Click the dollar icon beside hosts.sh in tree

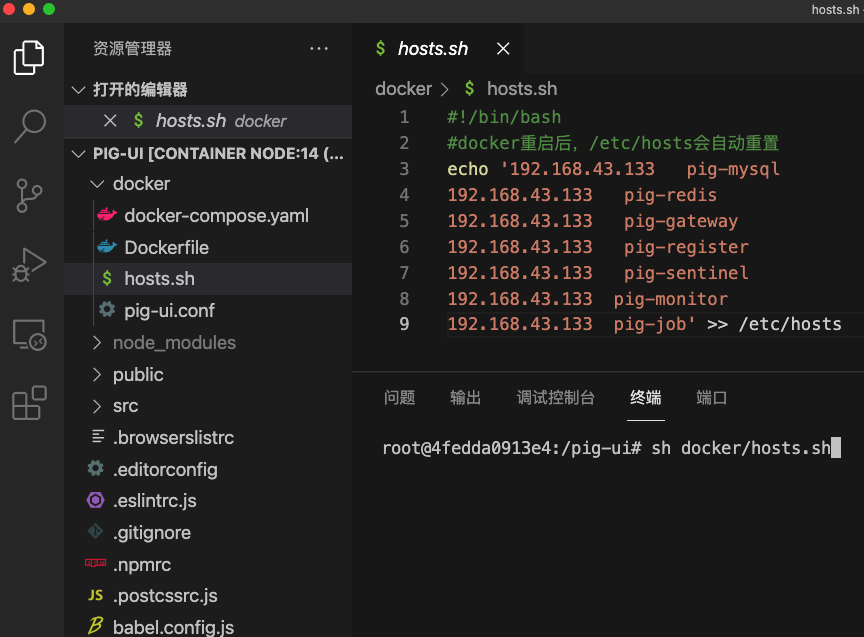click(107, 278)
